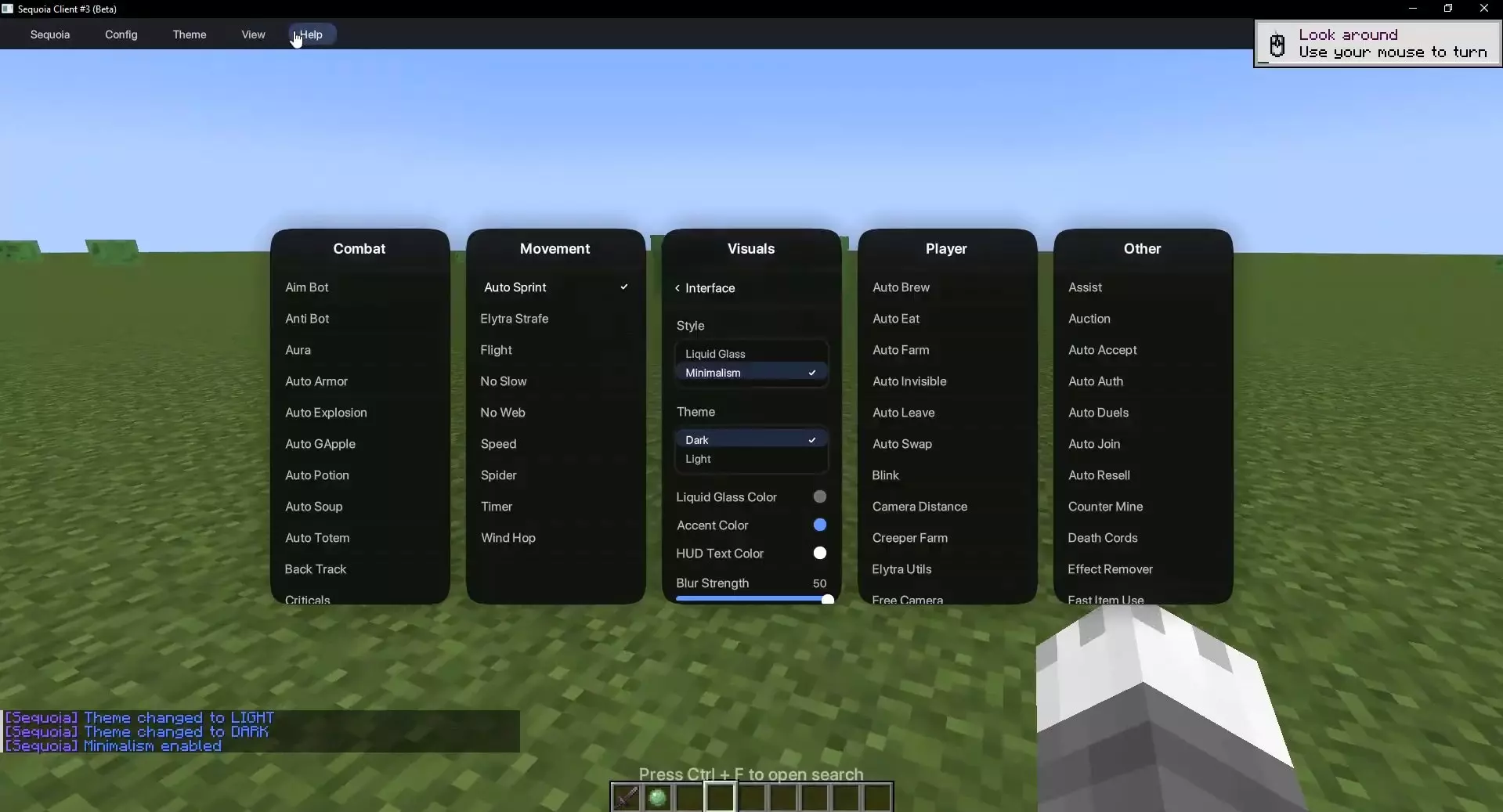Select the sword hotbar slot
The width and height of the screenshot is (1503, 812).
626,797
